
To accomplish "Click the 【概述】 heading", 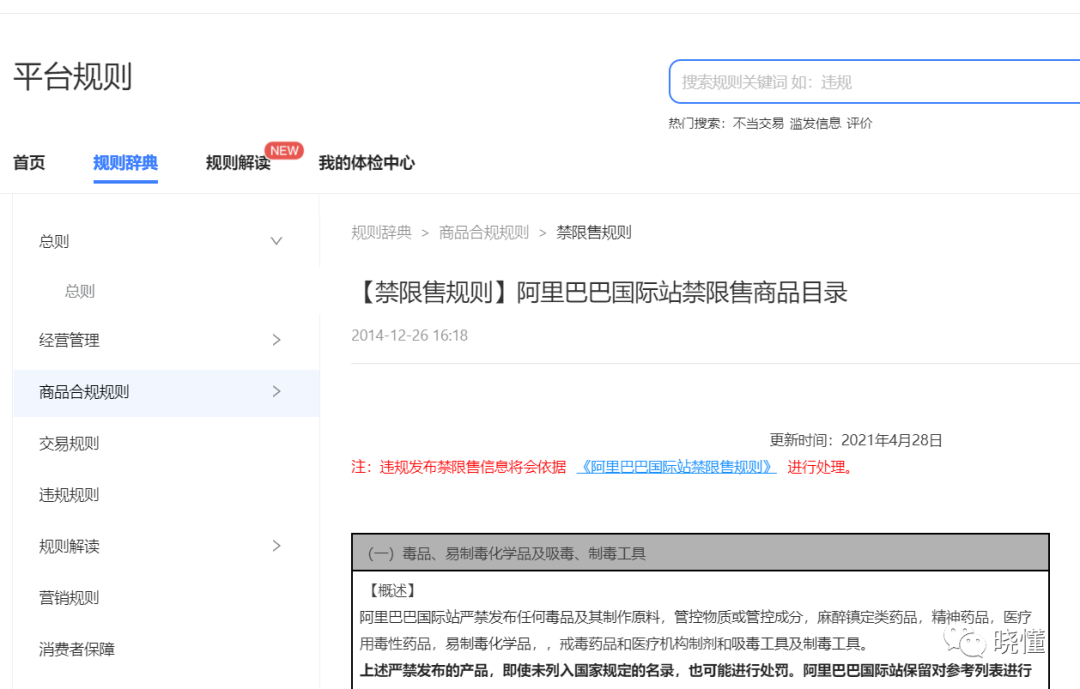I will click(392, 590).
